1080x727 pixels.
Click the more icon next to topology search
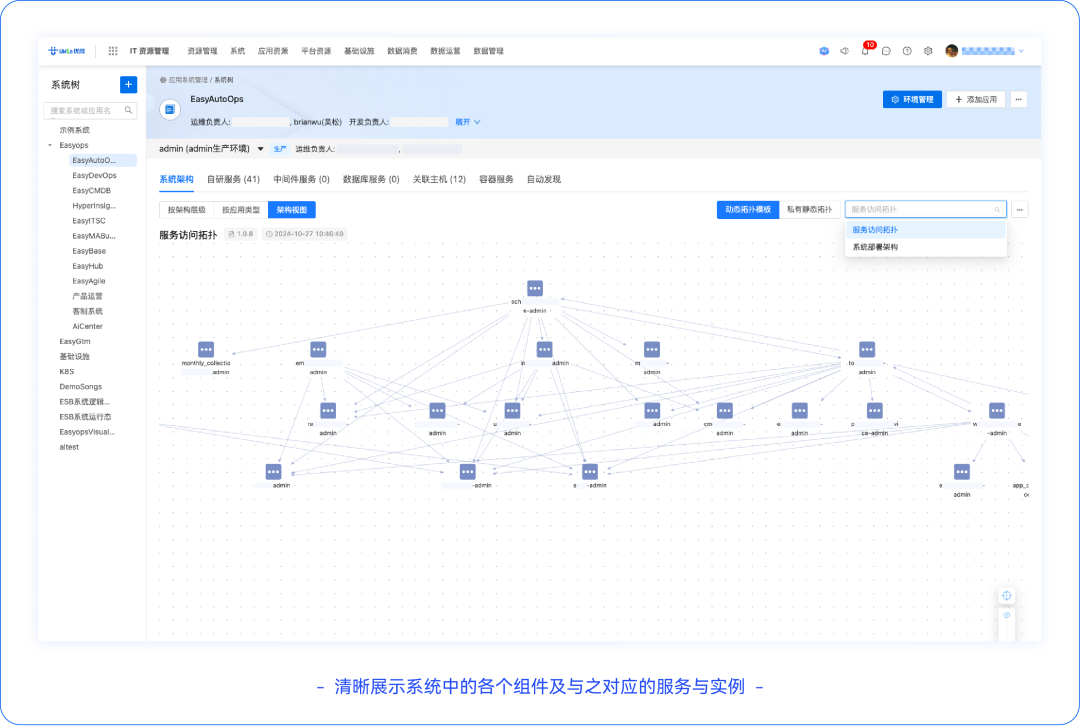point(1020,209)
